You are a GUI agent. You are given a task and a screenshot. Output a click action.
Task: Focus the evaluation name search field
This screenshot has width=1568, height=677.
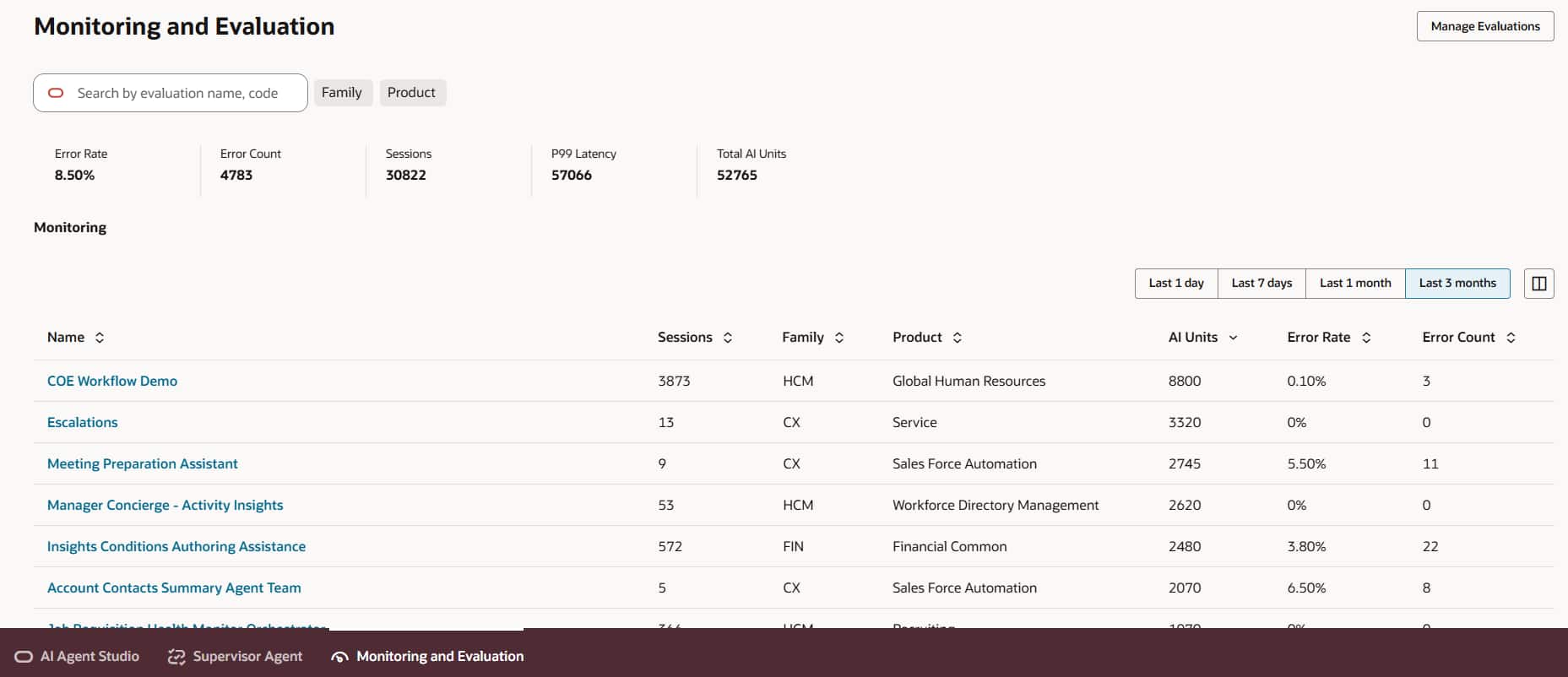tap(171, 93)
